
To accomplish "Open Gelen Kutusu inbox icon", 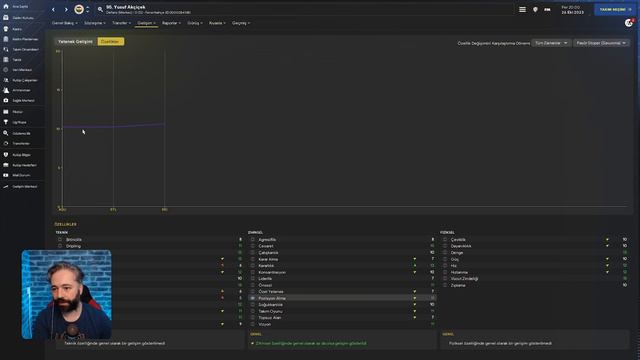I will click(x=6, y=18).
